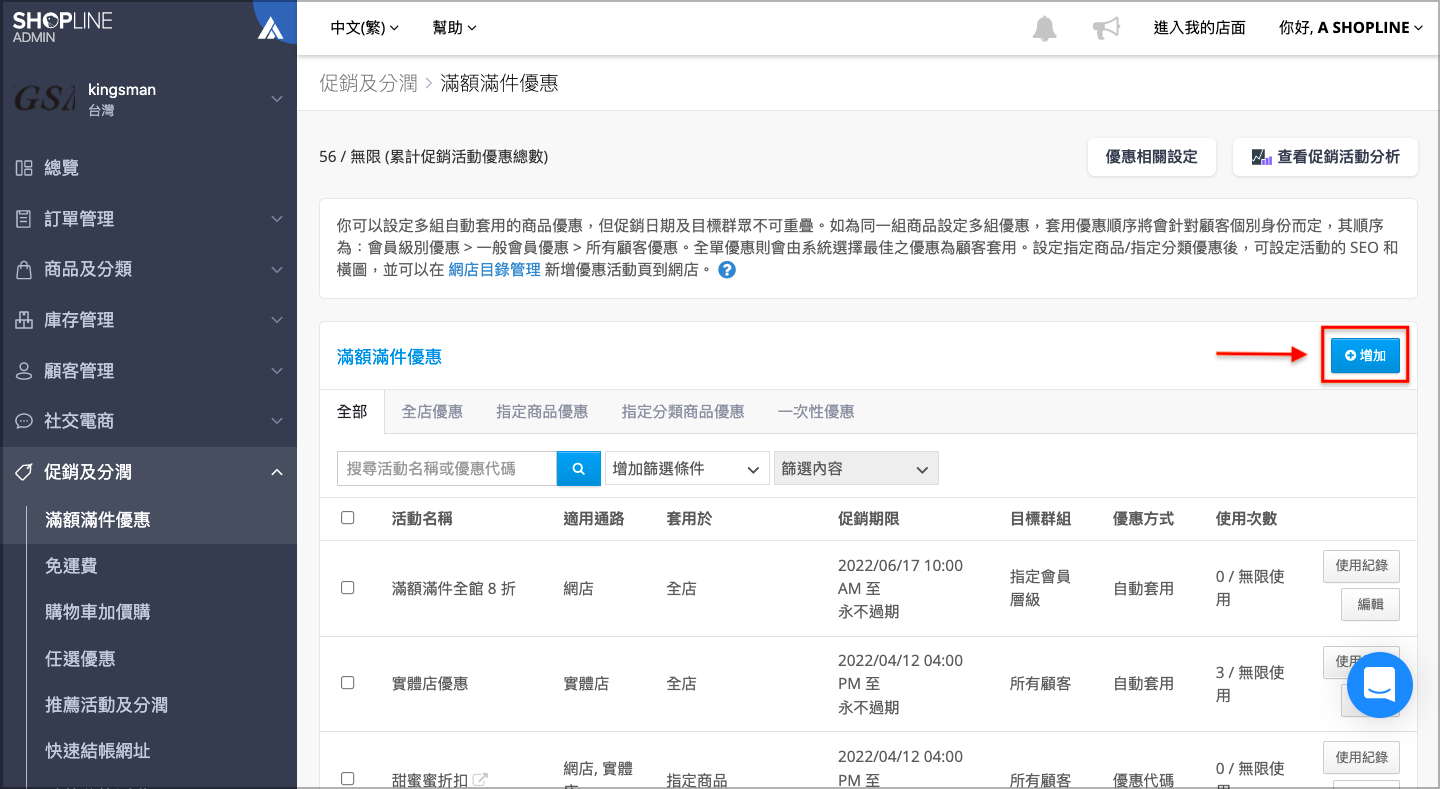Click the 促銷期限 column header
Viewport: 1440px width, 789px height.
[x=868, y=519]
